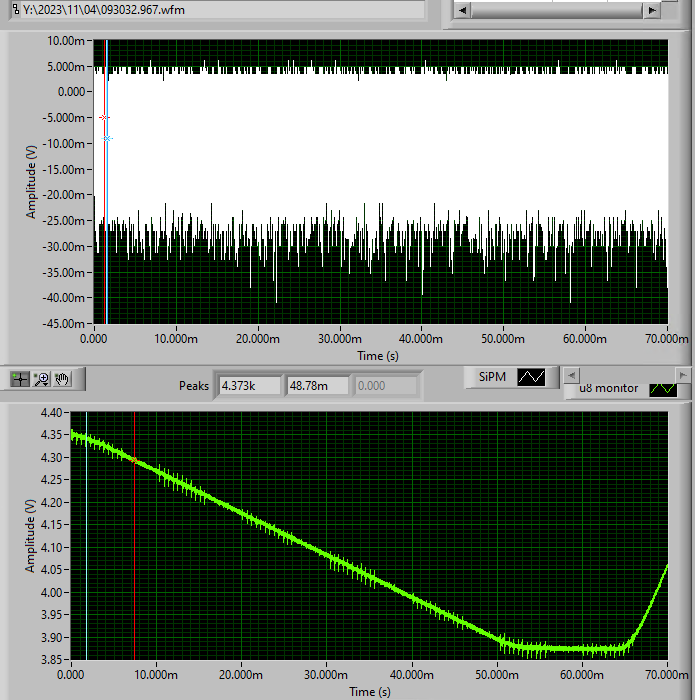Viewport: 695px width, 700px height.
Task: Click the path type icon beside file path
Action: point(16,8)
